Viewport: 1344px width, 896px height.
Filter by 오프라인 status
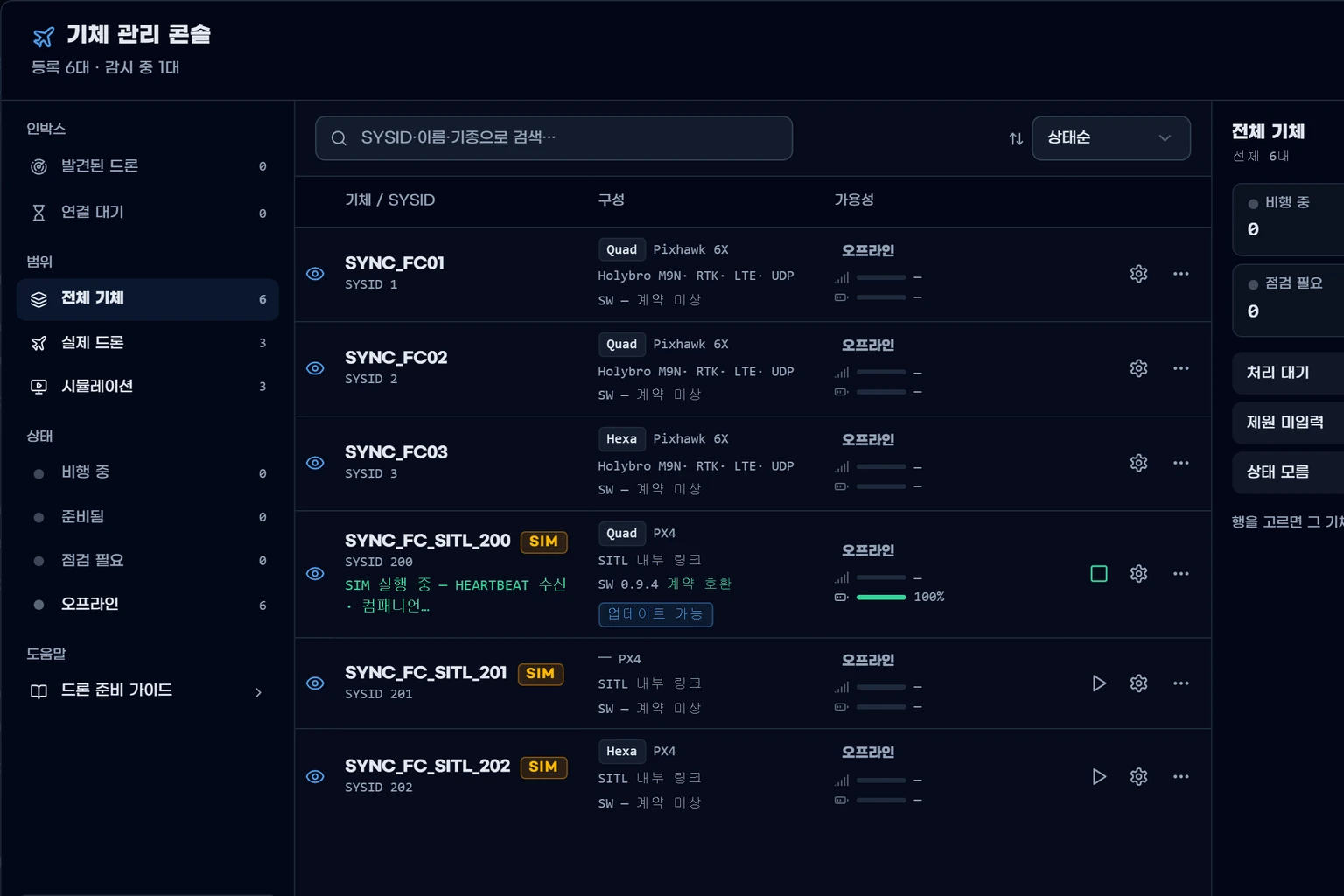point(147,605)
